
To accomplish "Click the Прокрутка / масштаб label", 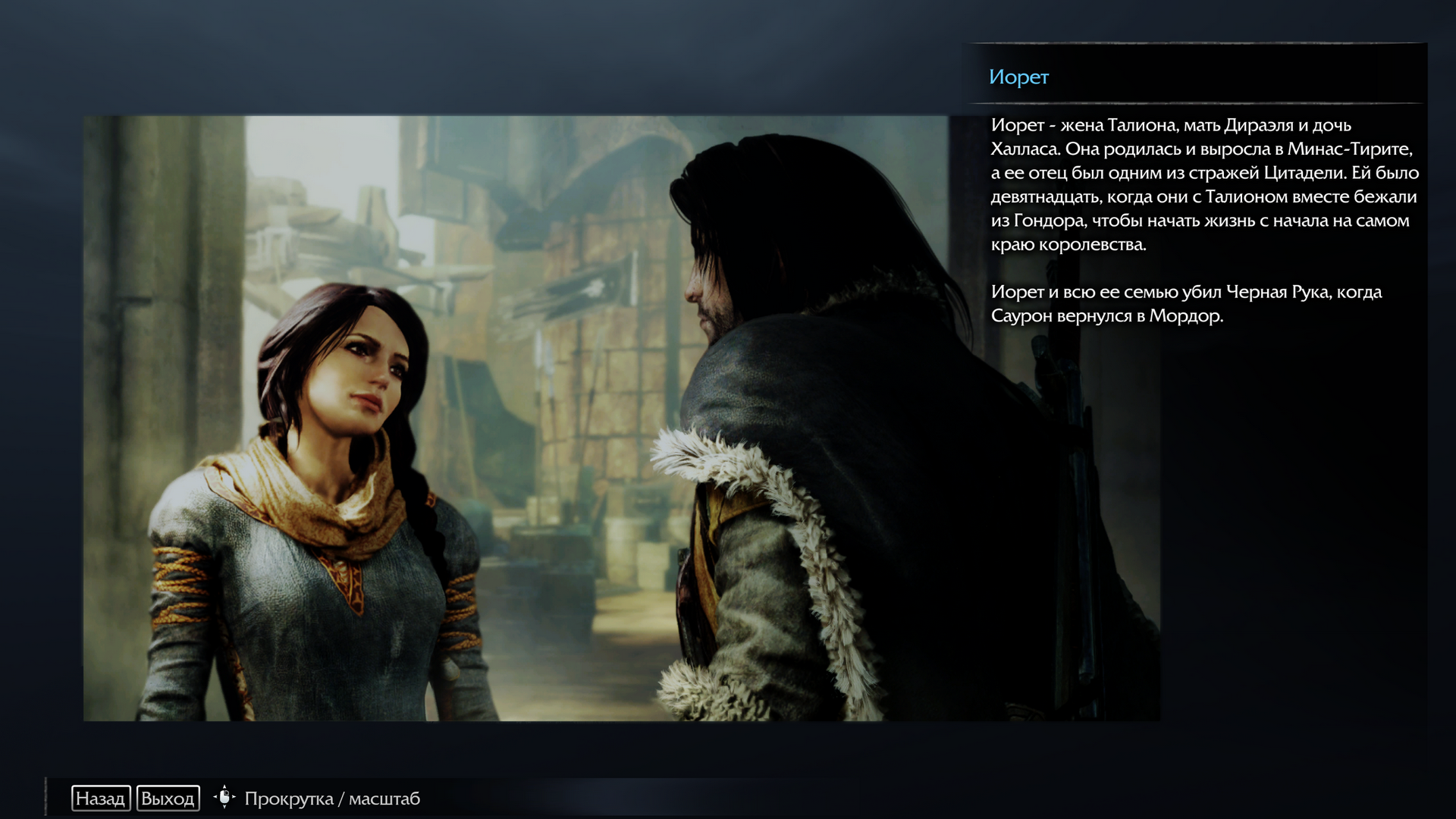I will [x=331, y=799].
